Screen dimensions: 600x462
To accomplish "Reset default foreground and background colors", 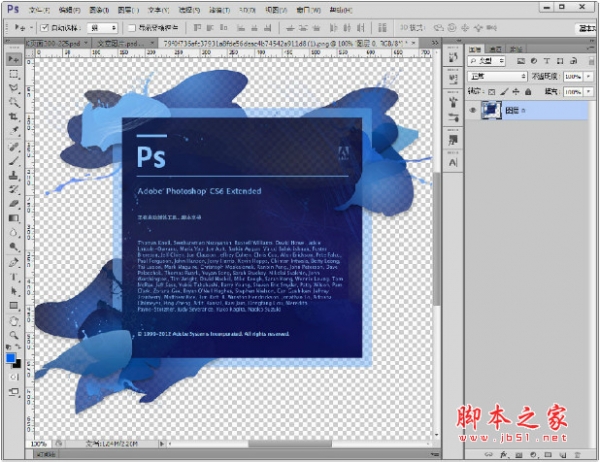I will [9, 347].
